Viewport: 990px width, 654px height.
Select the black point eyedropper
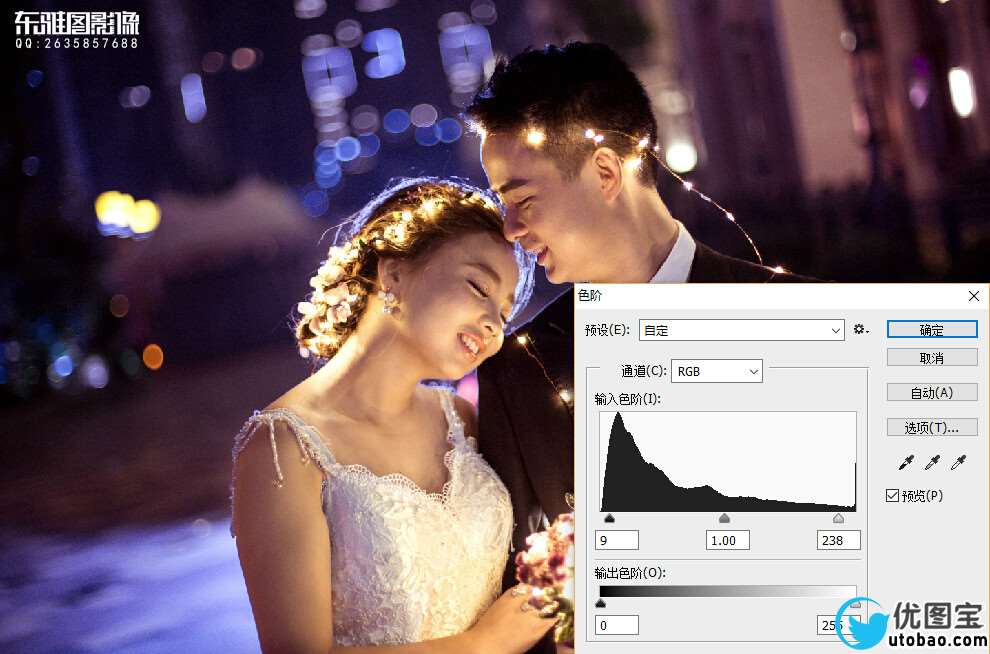click(x=906, y=463)
